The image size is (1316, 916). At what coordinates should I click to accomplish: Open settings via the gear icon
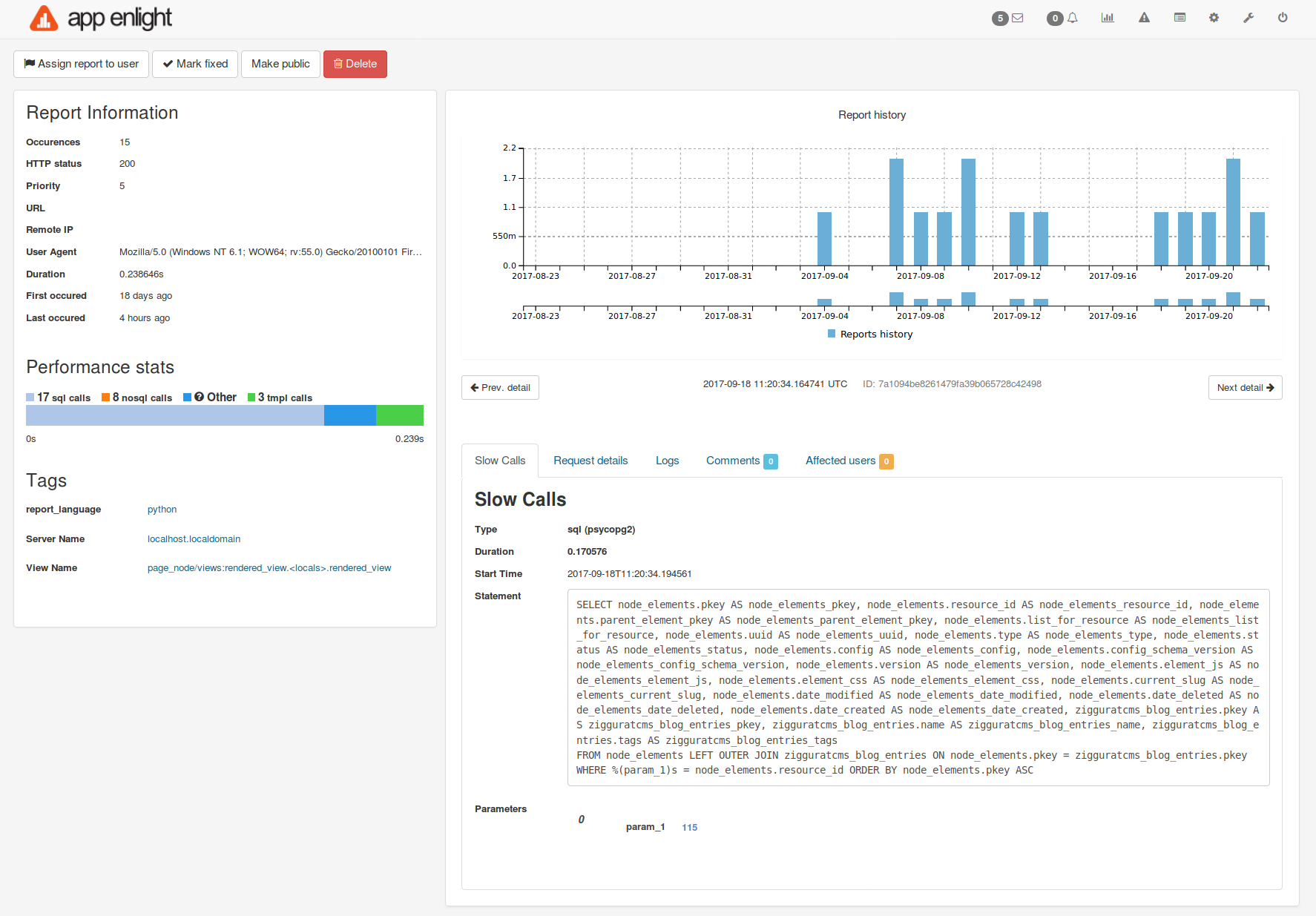1214,18
